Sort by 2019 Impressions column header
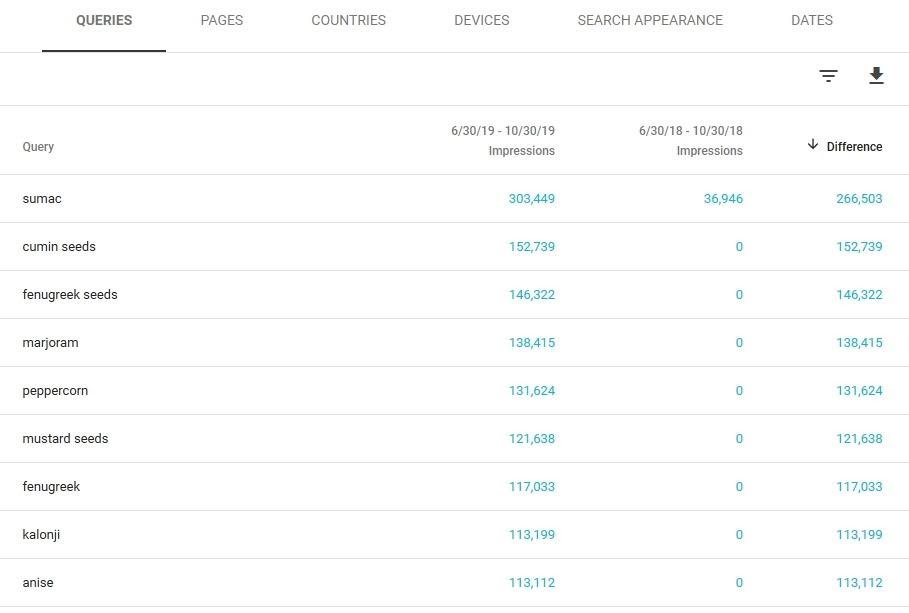This screenshot has height=613, width=909. coord(503,141)
